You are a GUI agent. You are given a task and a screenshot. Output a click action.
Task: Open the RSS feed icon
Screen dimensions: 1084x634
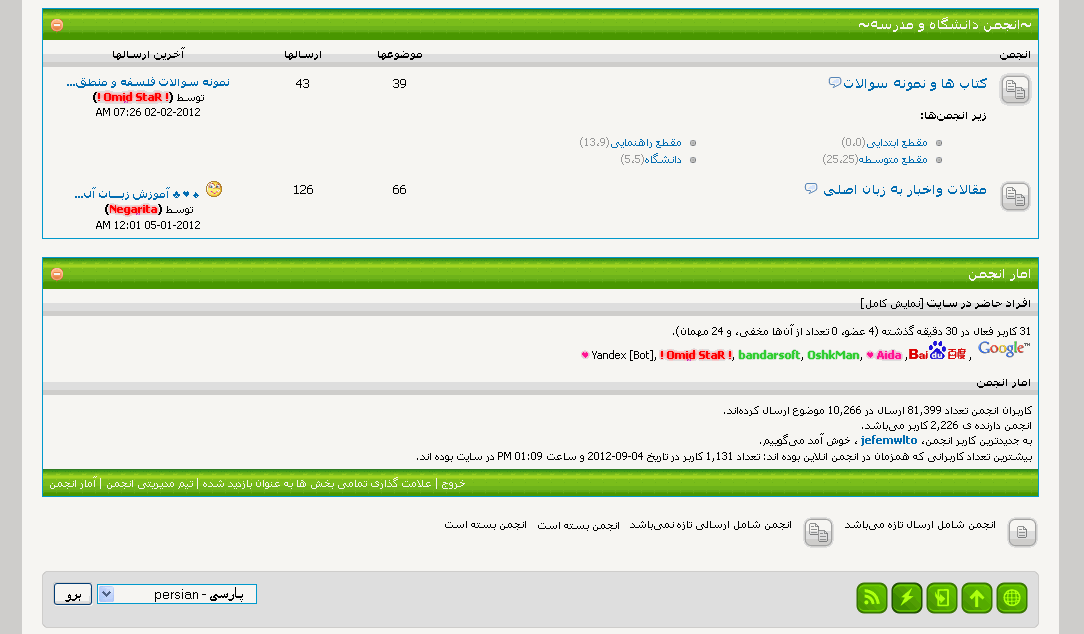[x=872, y=598]
